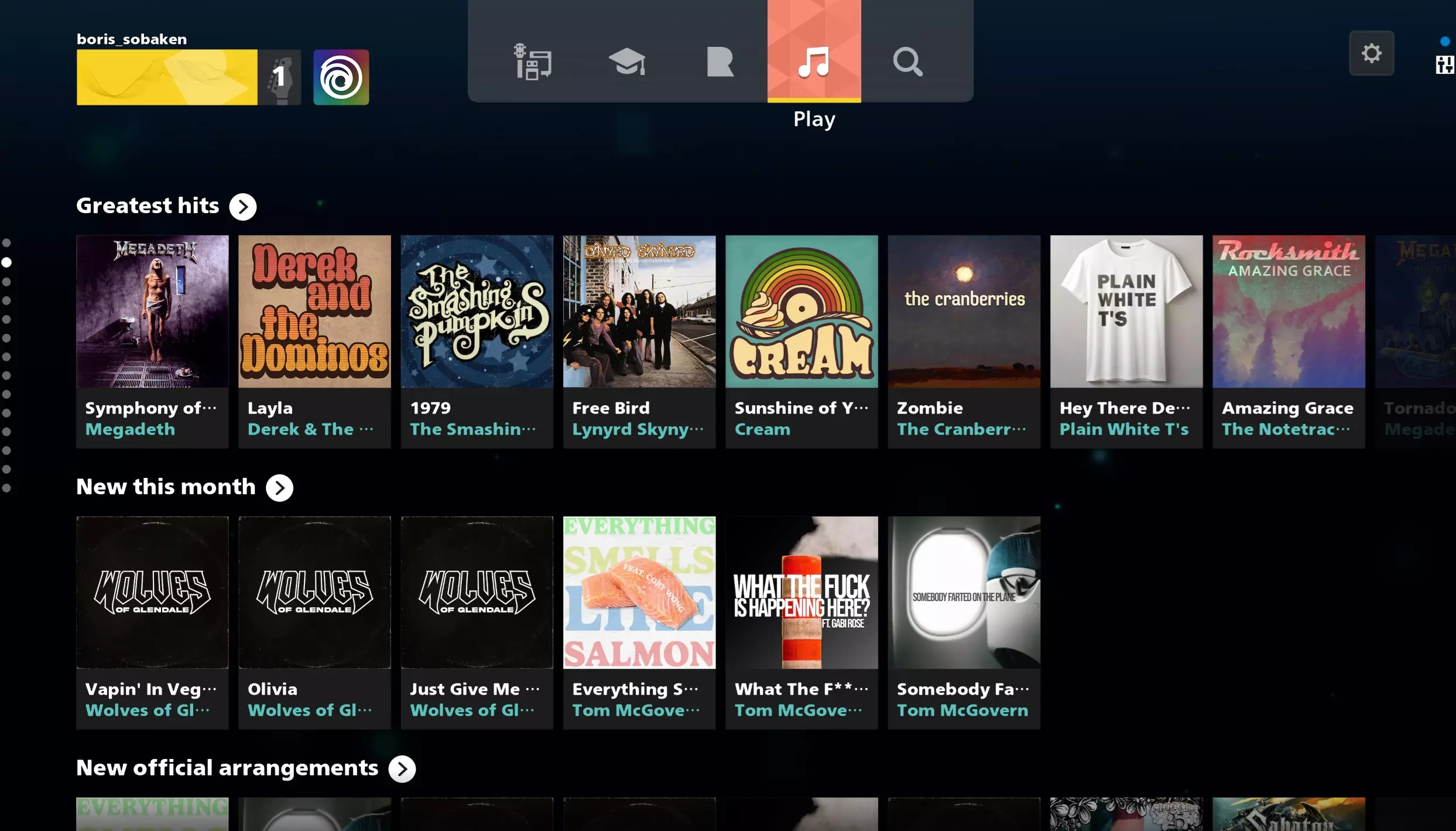The image size is (1456, 831).
Task: Select the first page indicator dot
Action: [6, 243]
